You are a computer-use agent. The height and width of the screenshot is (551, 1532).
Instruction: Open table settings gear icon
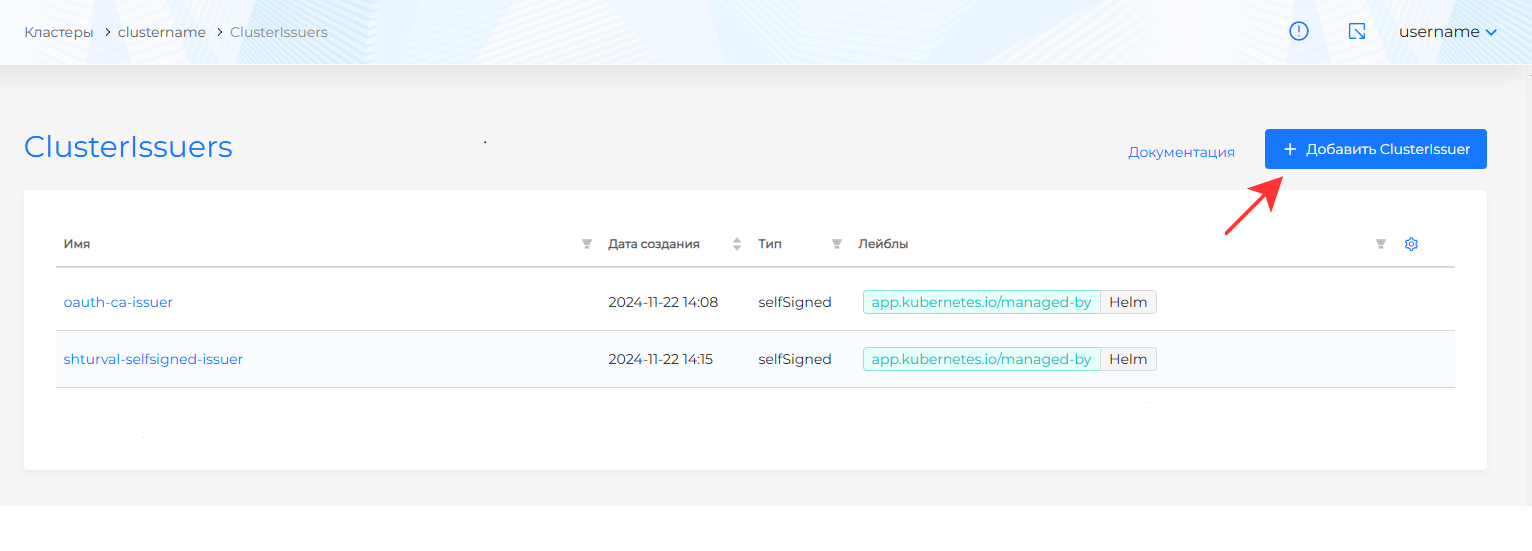(x=1412, y=244)
